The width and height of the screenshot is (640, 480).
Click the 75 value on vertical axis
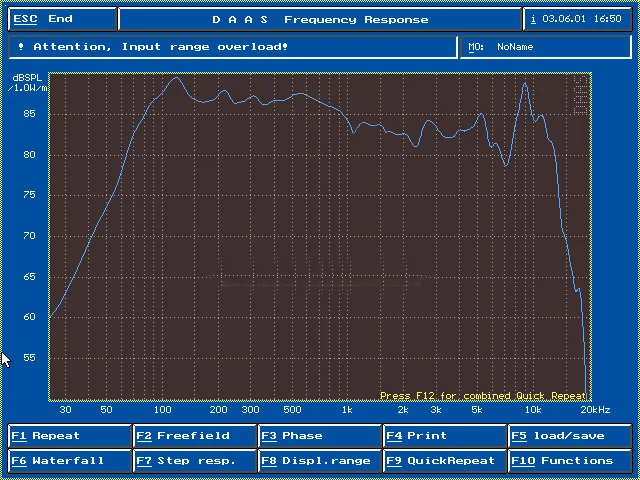click(29, 195)
